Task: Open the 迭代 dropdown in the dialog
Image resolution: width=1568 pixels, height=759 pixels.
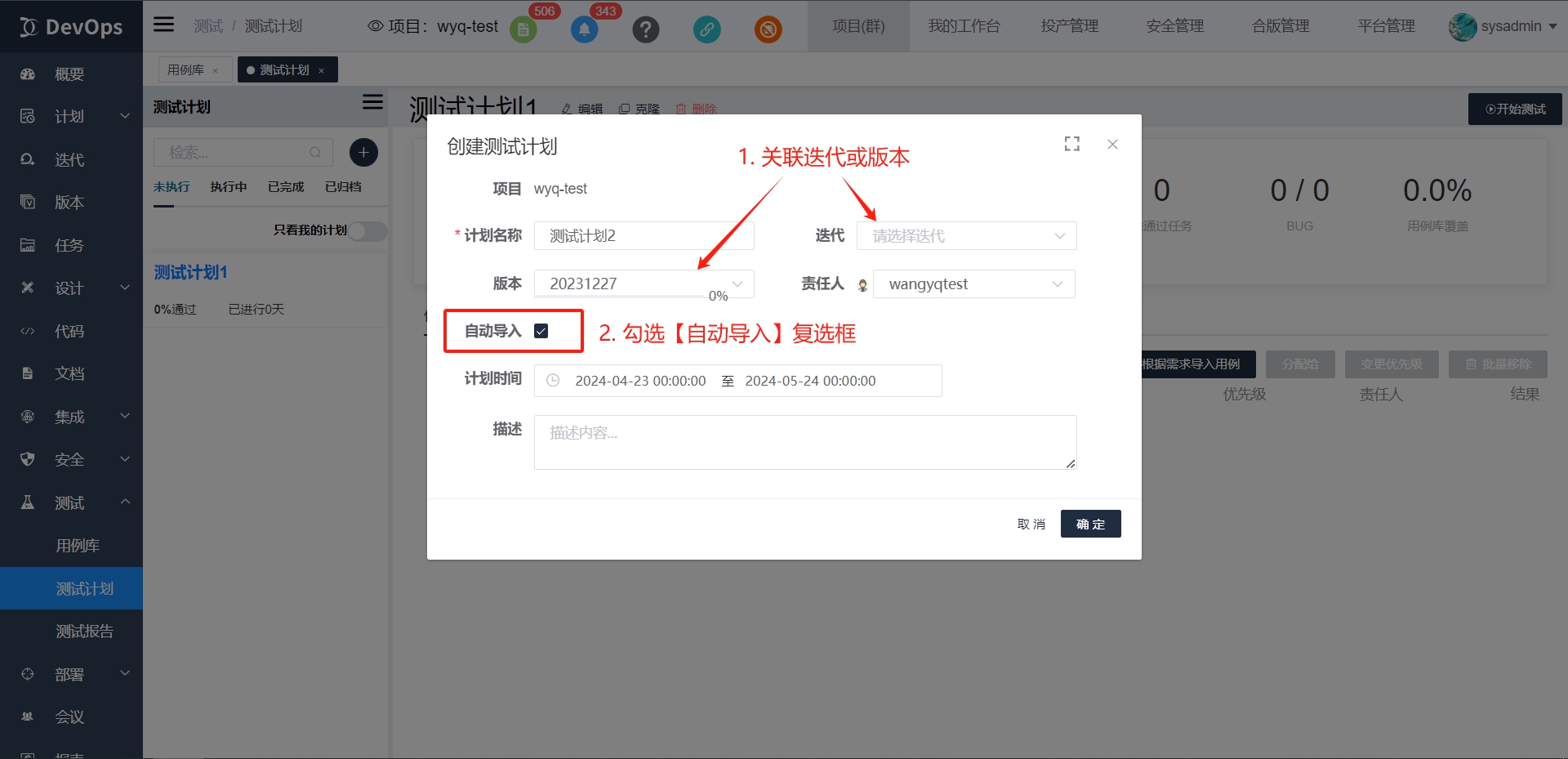Action: (x=966, y=235)
